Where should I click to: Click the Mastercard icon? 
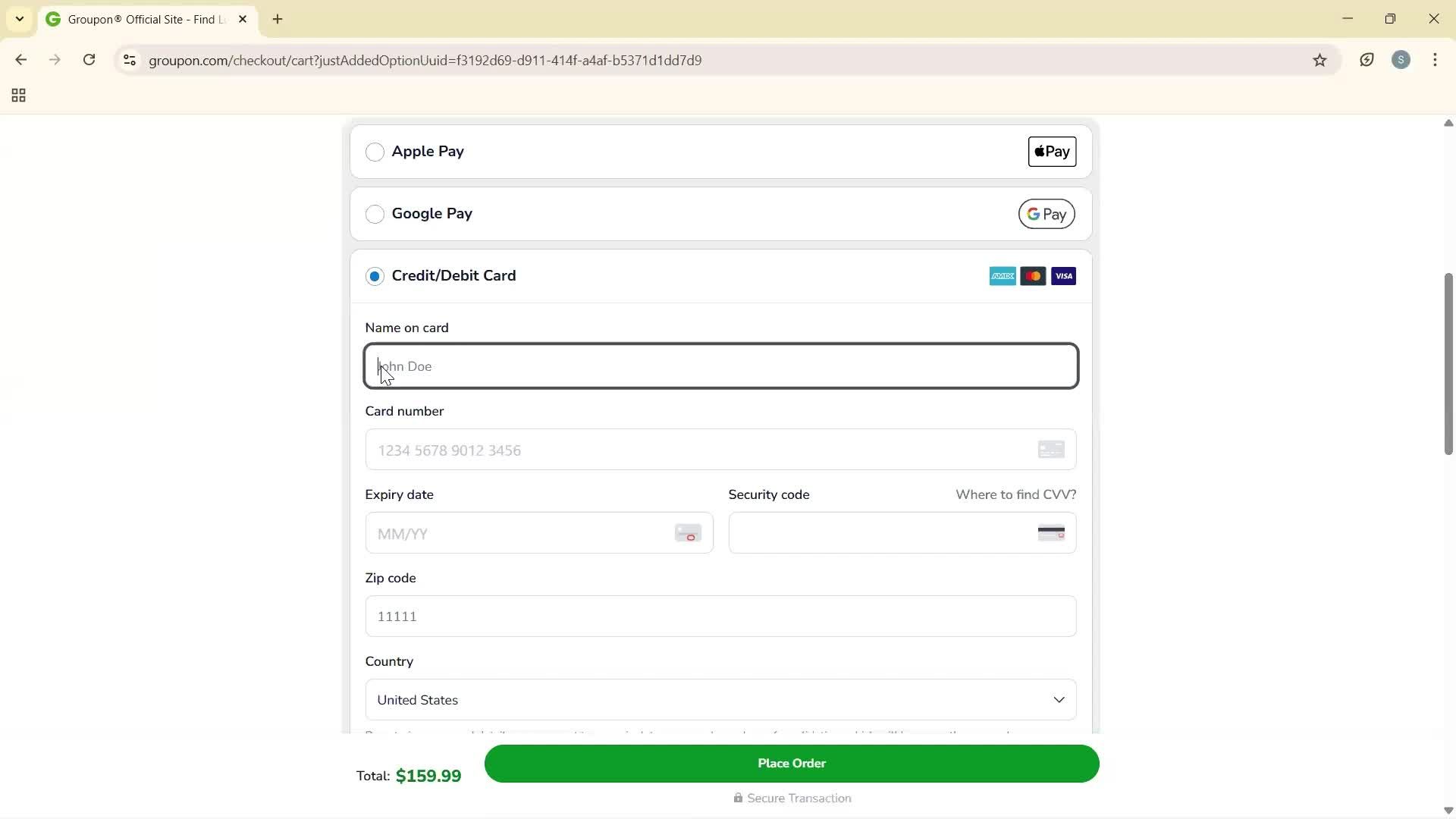[x=1033, y=275]
